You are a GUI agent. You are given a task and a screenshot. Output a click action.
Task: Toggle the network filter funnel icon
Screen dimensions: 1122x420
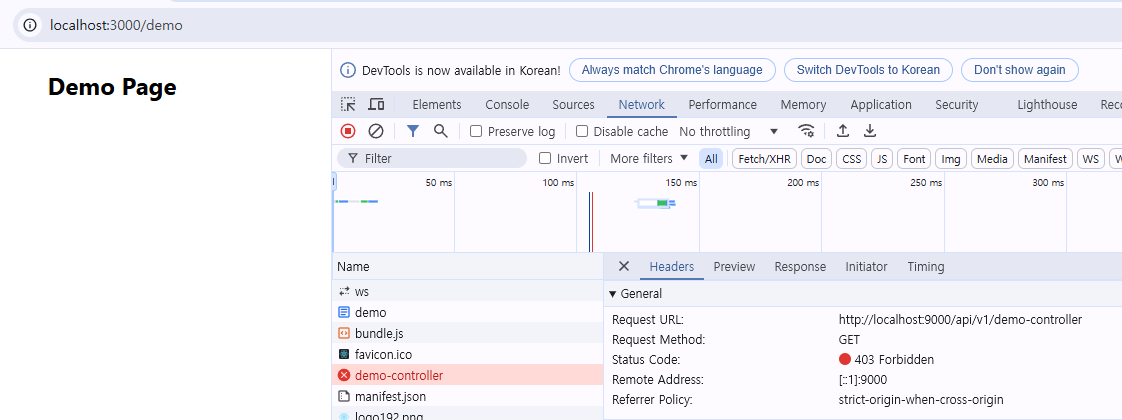coord(413,131)
